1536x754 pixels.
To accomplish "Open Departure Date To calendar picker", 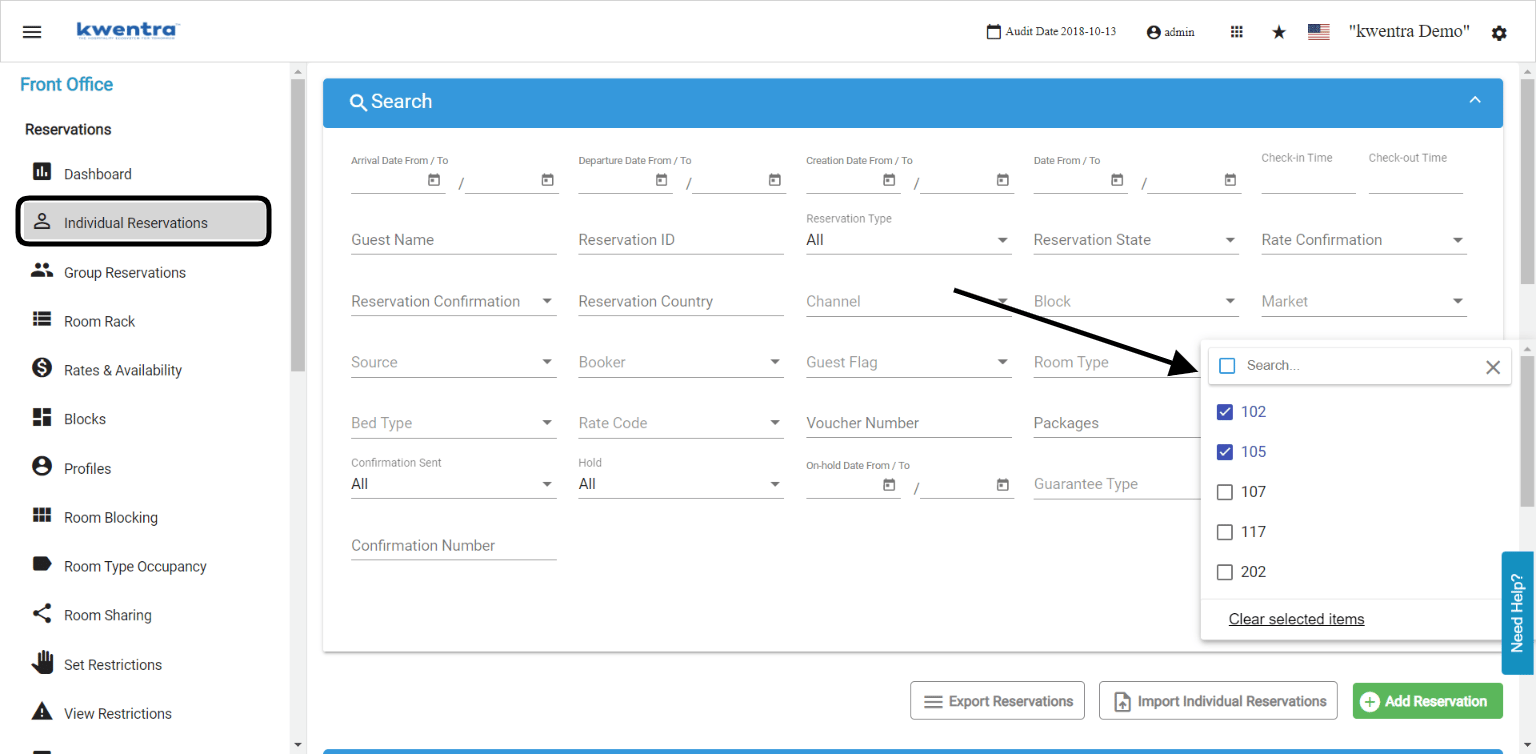I will click(x=775, y=180).
